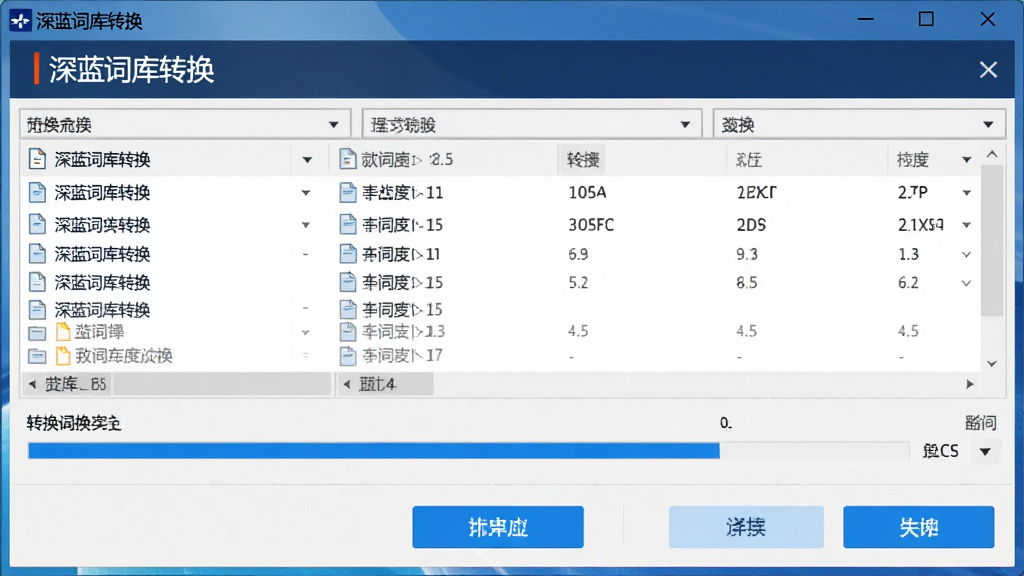1024x576 pixels.
Task: Select the 5.2 value
Action: point(578,283)
